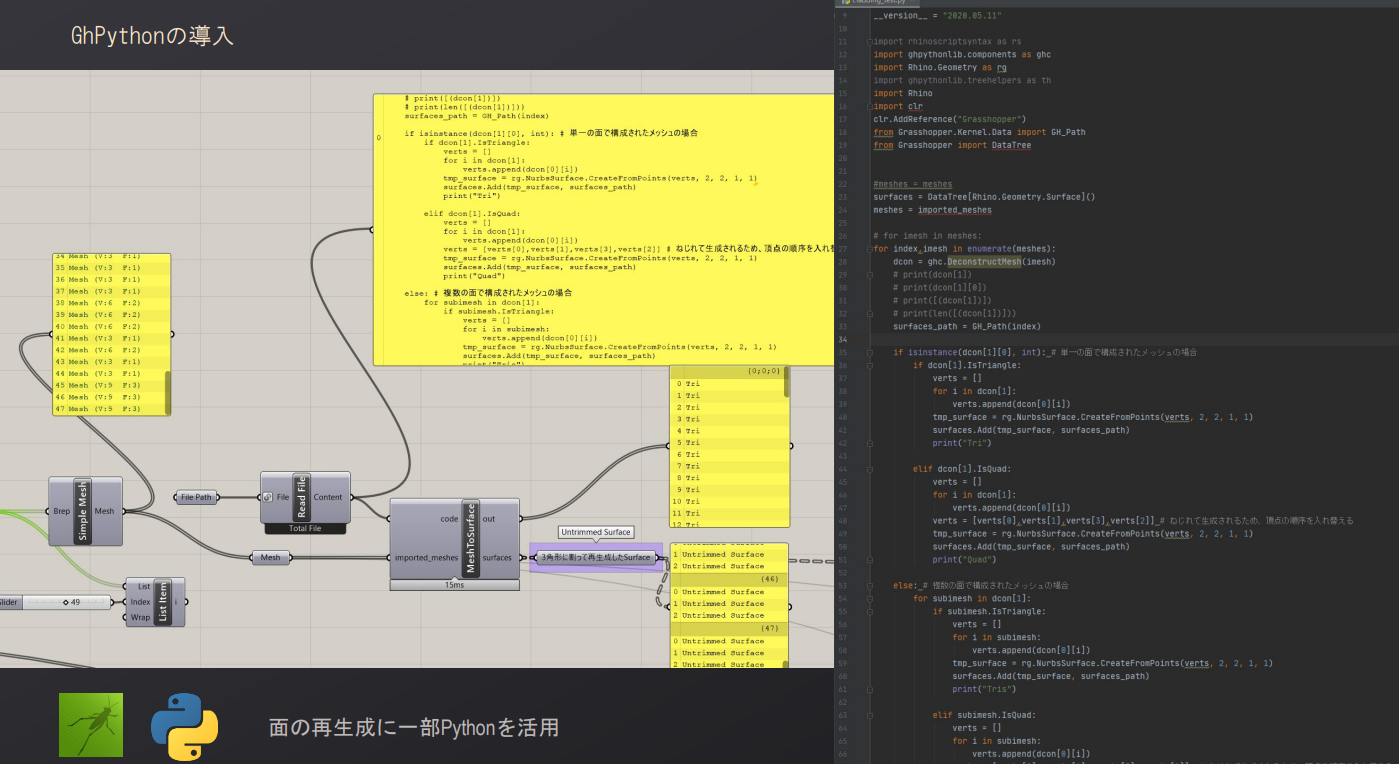Click the Brep input of Simple Mesh
This screenshot has width=1399, height=764.
tap(62, 511)
